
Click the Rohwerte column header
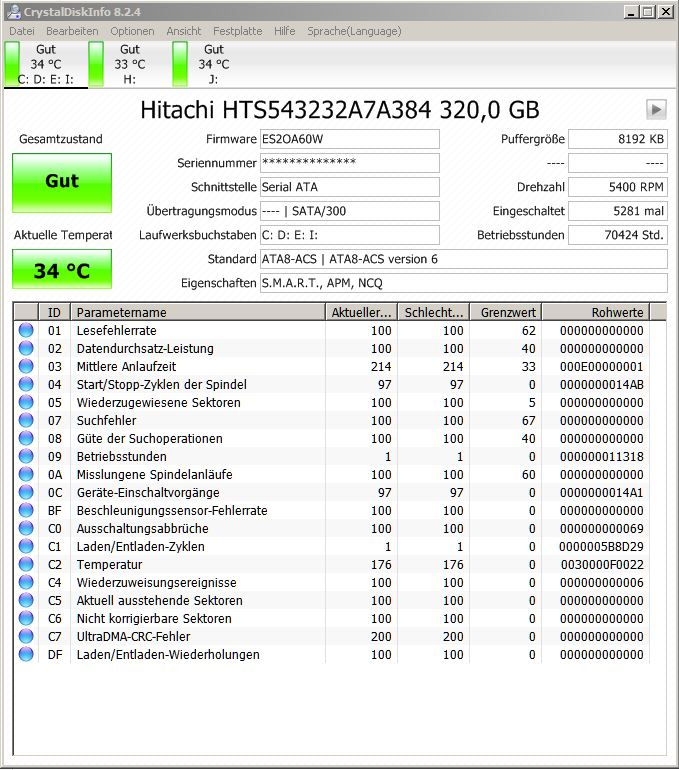596,312
